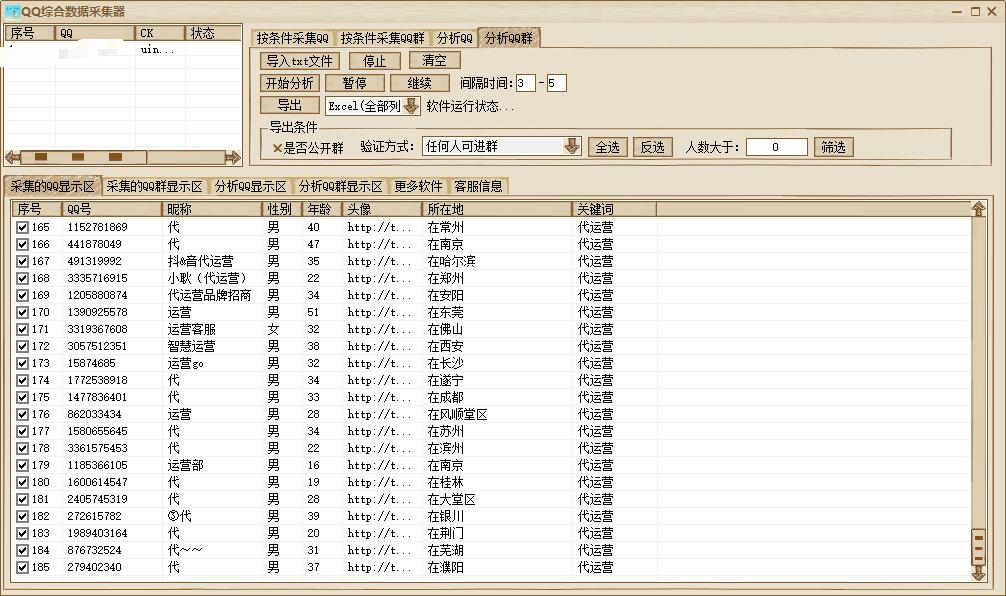The width and height of the screenshot is (1006, 596).
Task: Click the 头像 column header
Action: click(x=382, y=209)
